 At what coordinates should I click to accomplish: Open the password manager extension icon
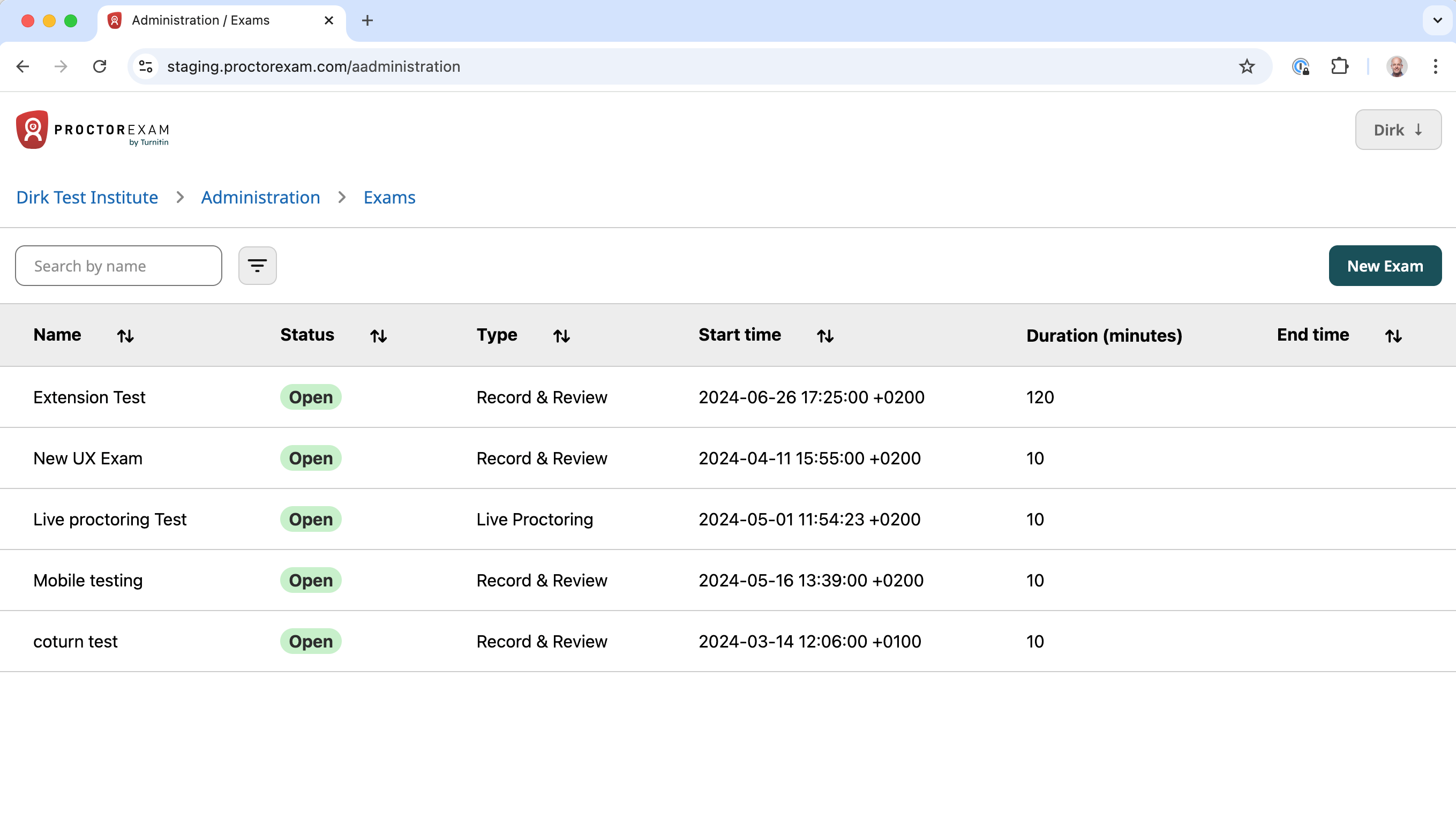(1301, 66)
